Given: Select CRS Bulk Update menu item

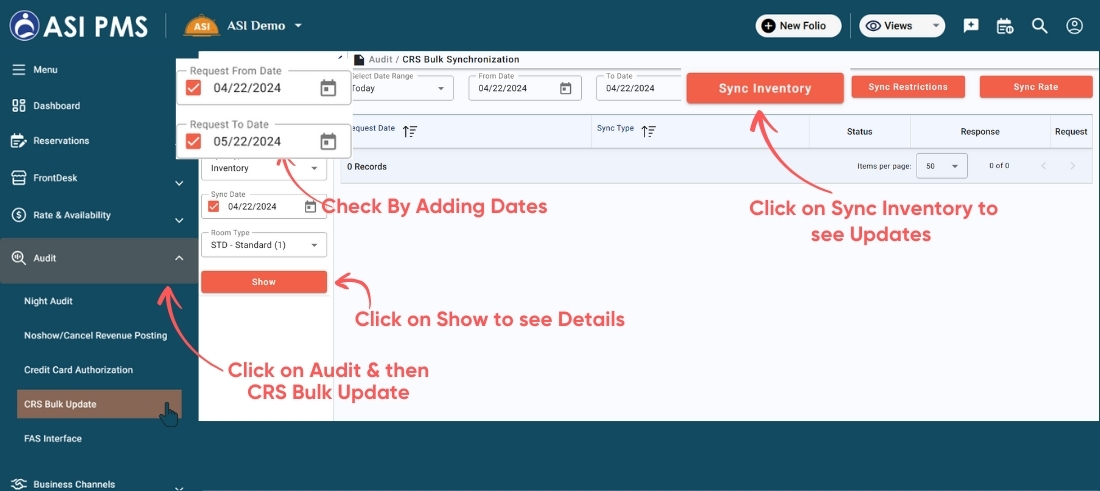Looking at the screenshot, I should [x=60, y=404].
